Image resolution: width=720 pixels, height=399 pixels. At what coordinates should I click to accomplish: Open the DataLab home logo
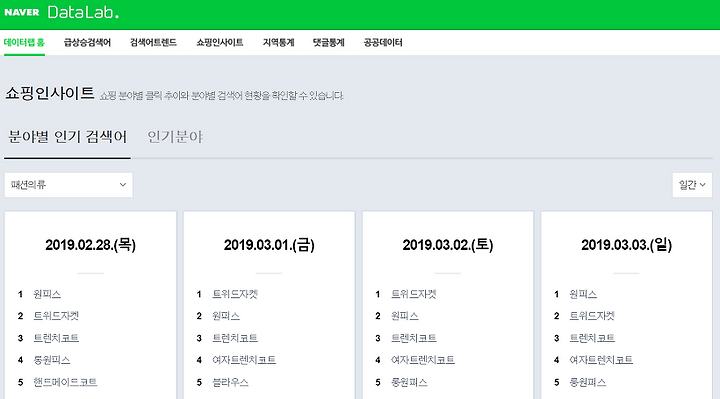pyautogui.click(x=83, y=12)
